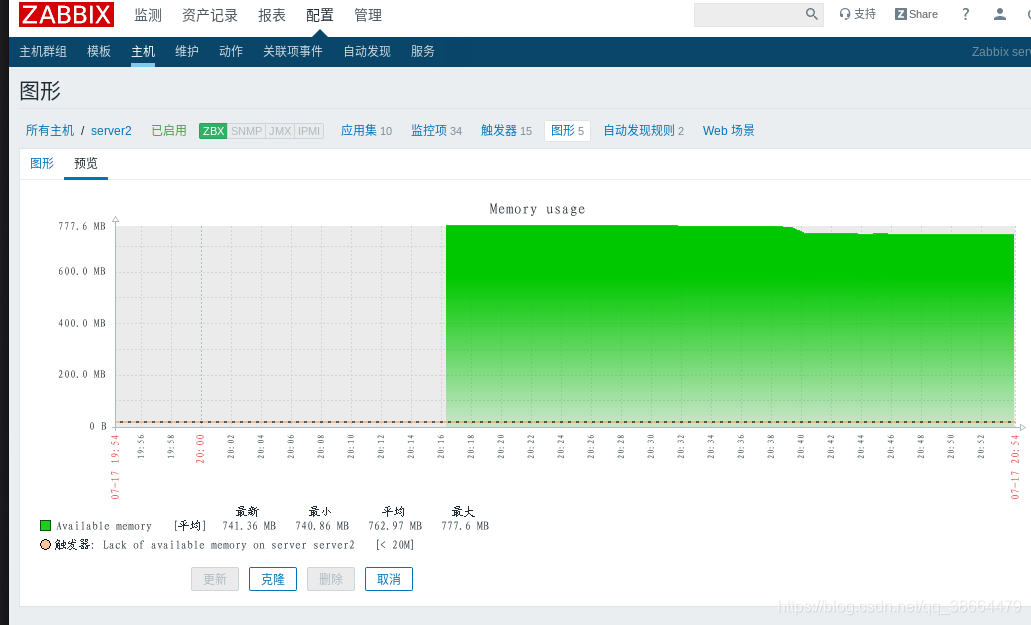Click orange trigger legend circle
1031x625 pixels.
45,544
